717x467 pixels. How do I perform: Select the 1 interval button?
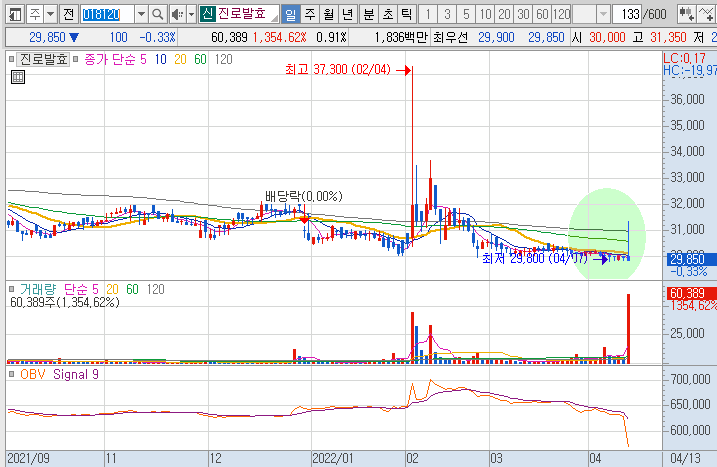click(x=428, y=14)
